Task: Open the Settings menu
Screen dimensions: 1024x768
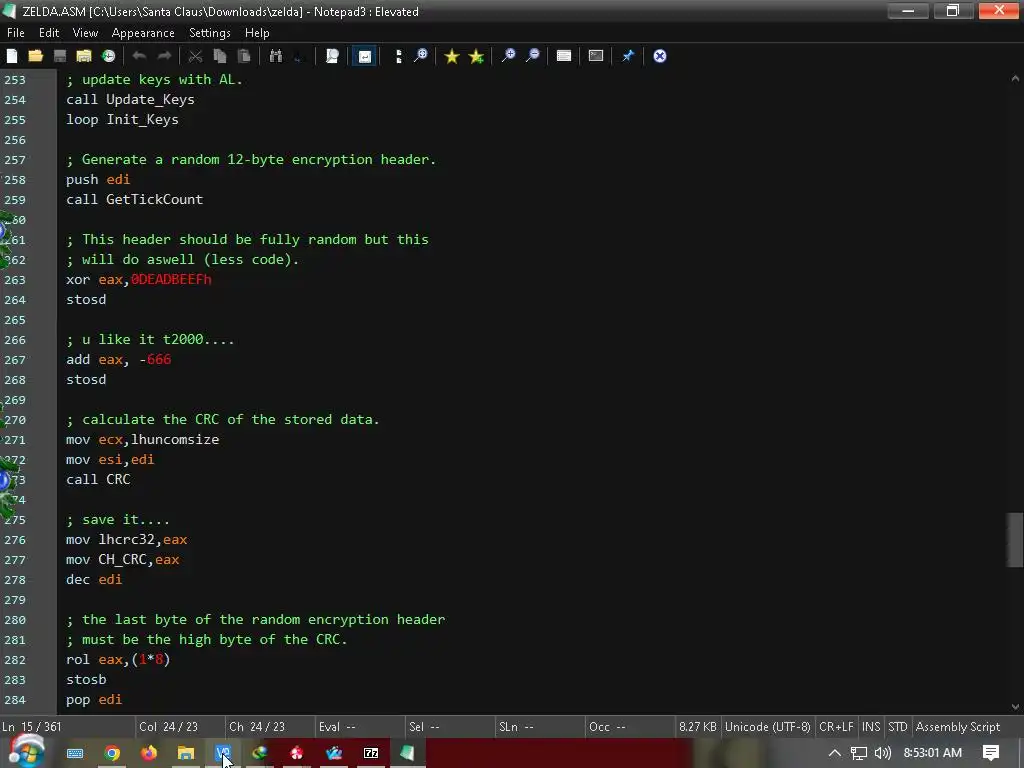Action: [210, 33]
